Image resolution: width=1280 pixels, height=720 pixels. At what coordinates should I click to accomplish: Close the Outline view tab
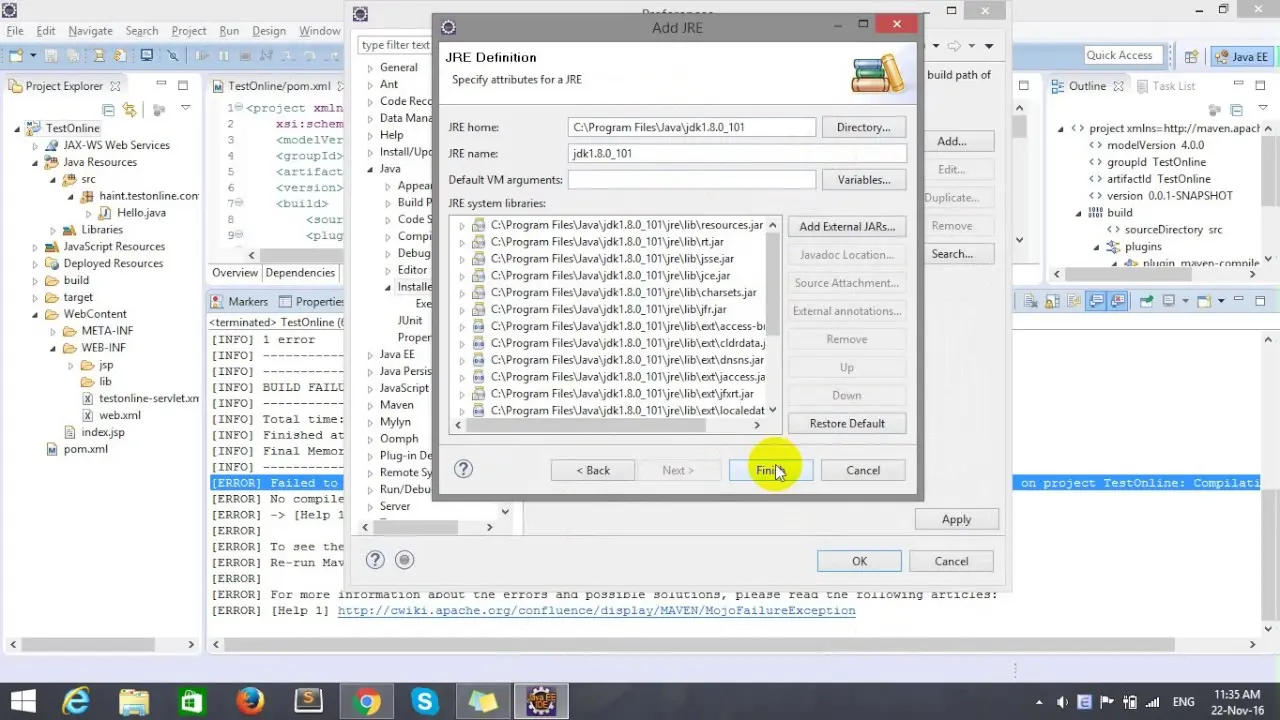pyautogui.click(x=1116, y=86)
